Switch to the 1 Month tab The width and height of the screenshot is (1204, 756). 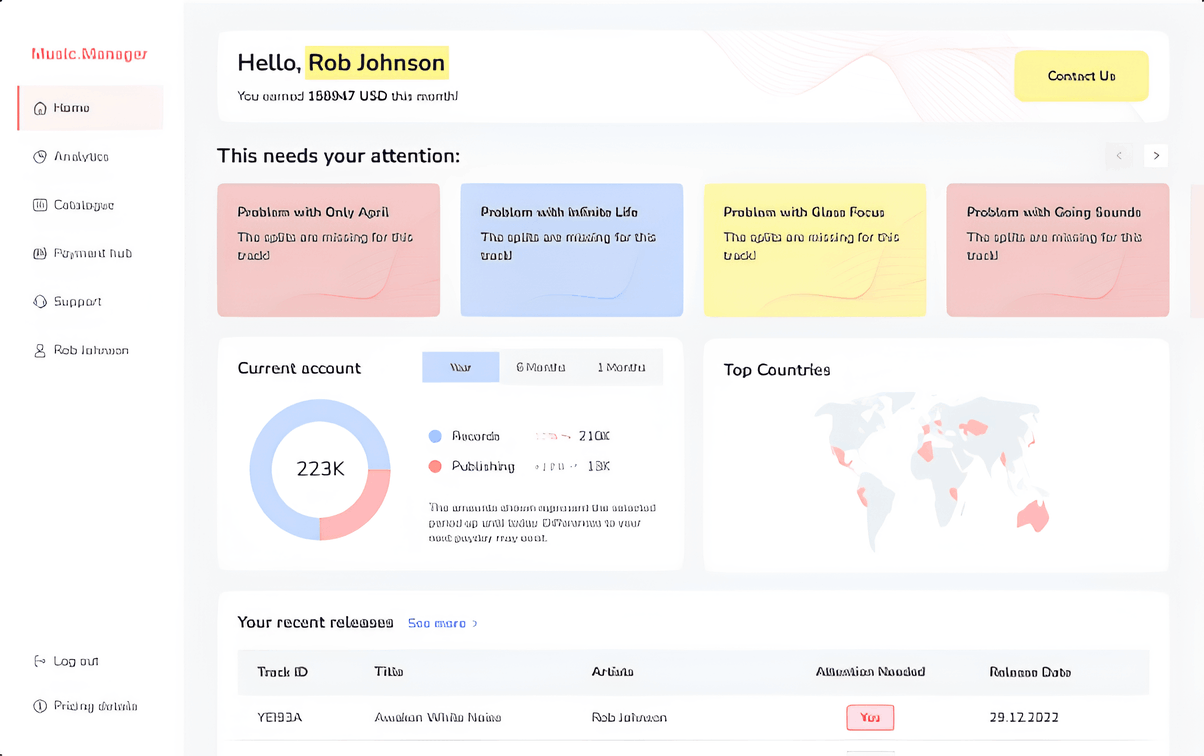621,367
